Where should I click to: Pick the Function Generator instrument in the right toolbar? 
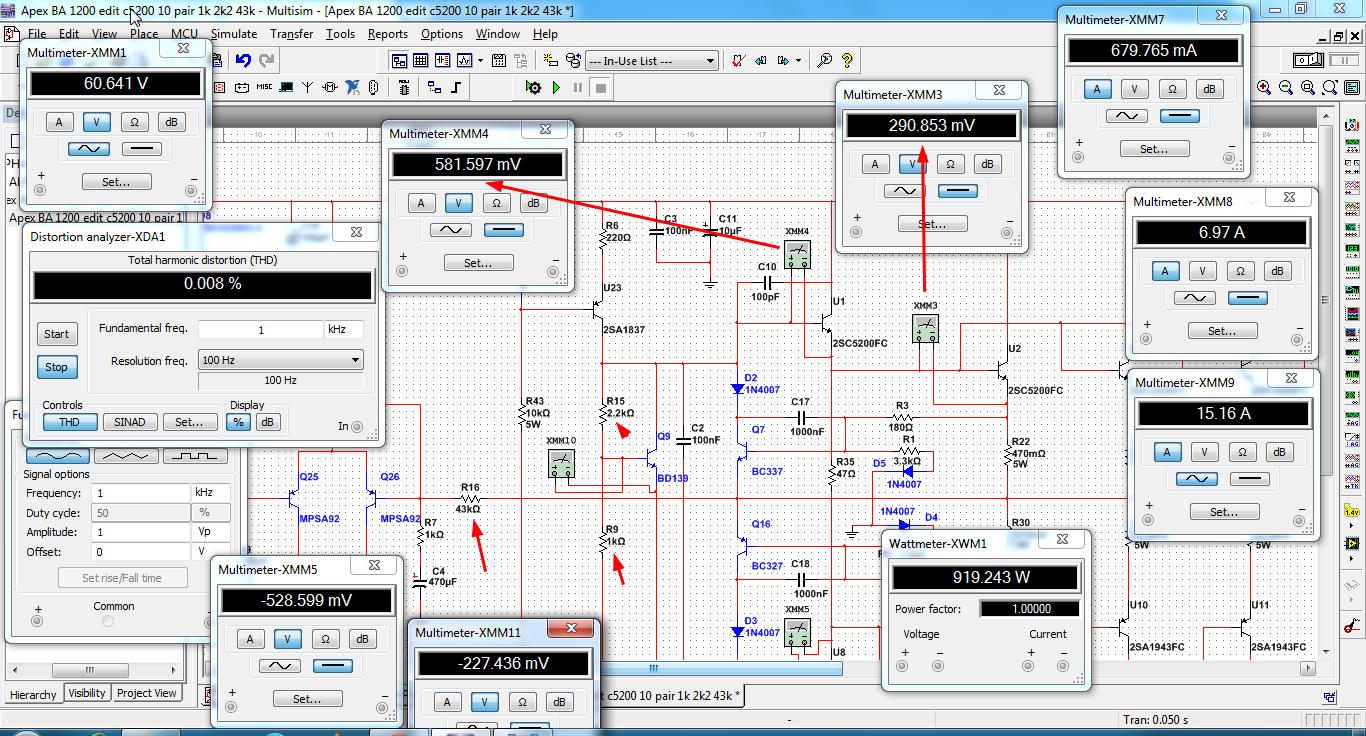click(1352, 146)
